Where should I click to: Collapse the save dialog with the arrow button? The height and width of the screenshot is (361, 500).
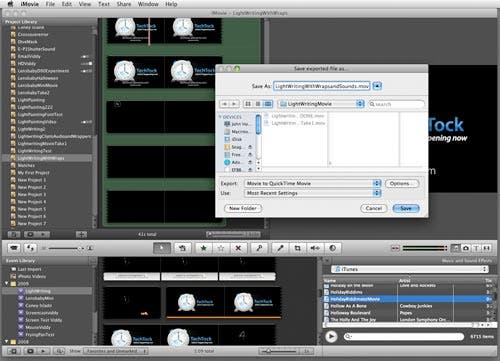(377, 86)
